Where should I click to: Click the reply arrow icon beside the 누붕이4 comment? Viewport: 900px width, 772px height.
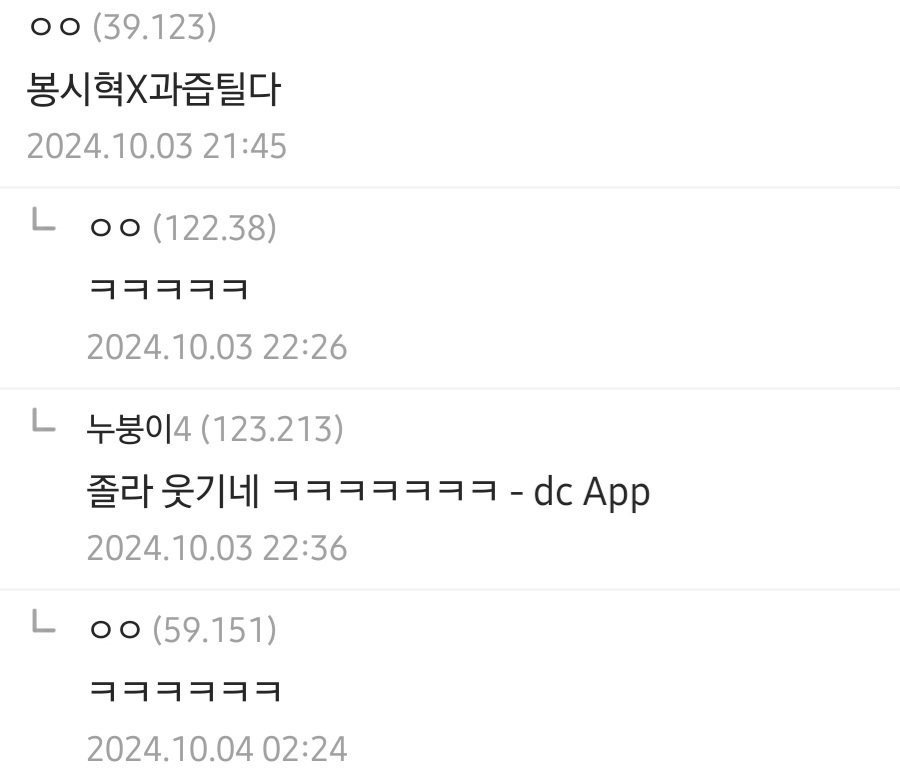[44, 420]
